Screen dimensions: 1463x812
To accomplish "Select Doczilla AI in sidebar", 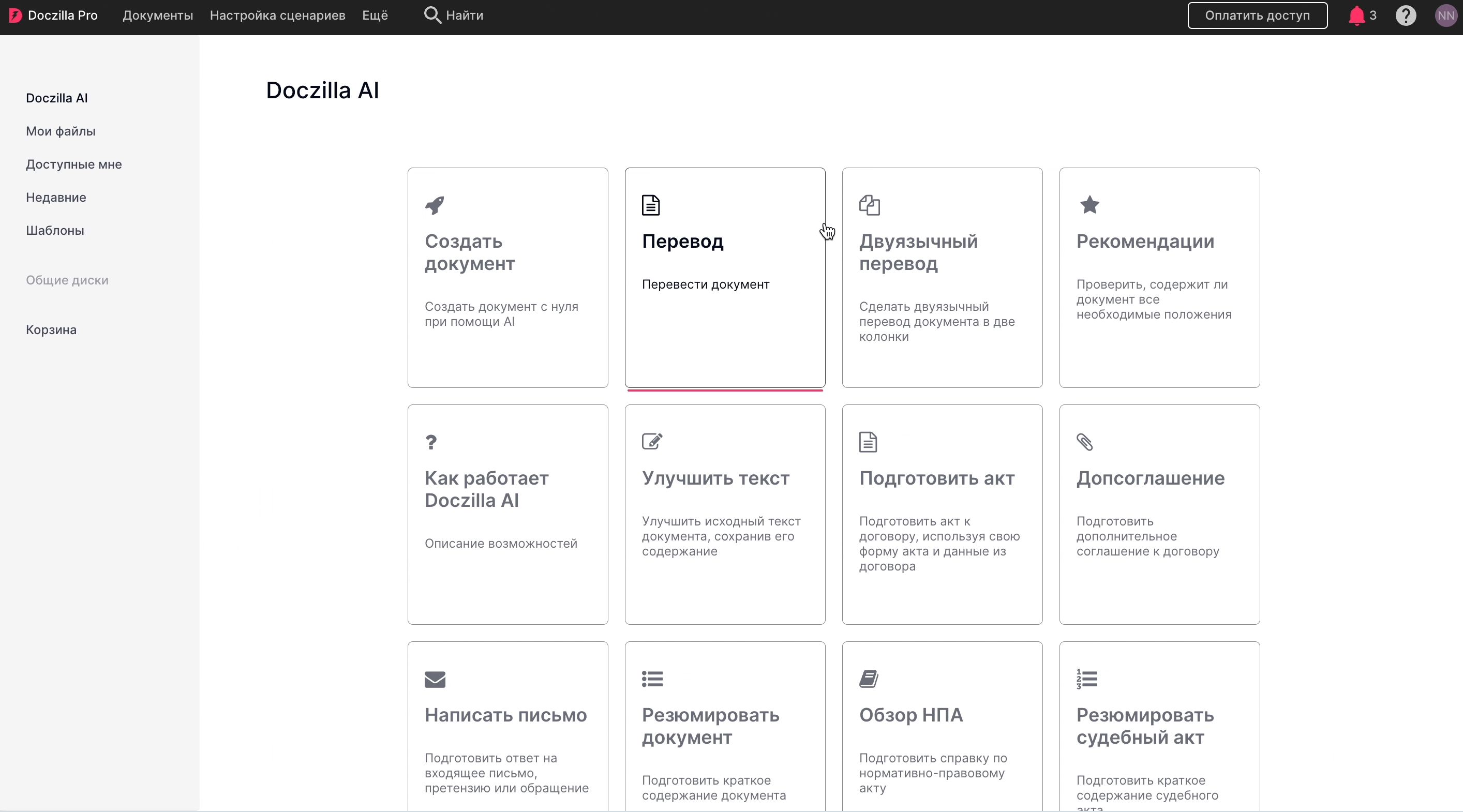I will [x=57, y=98].
